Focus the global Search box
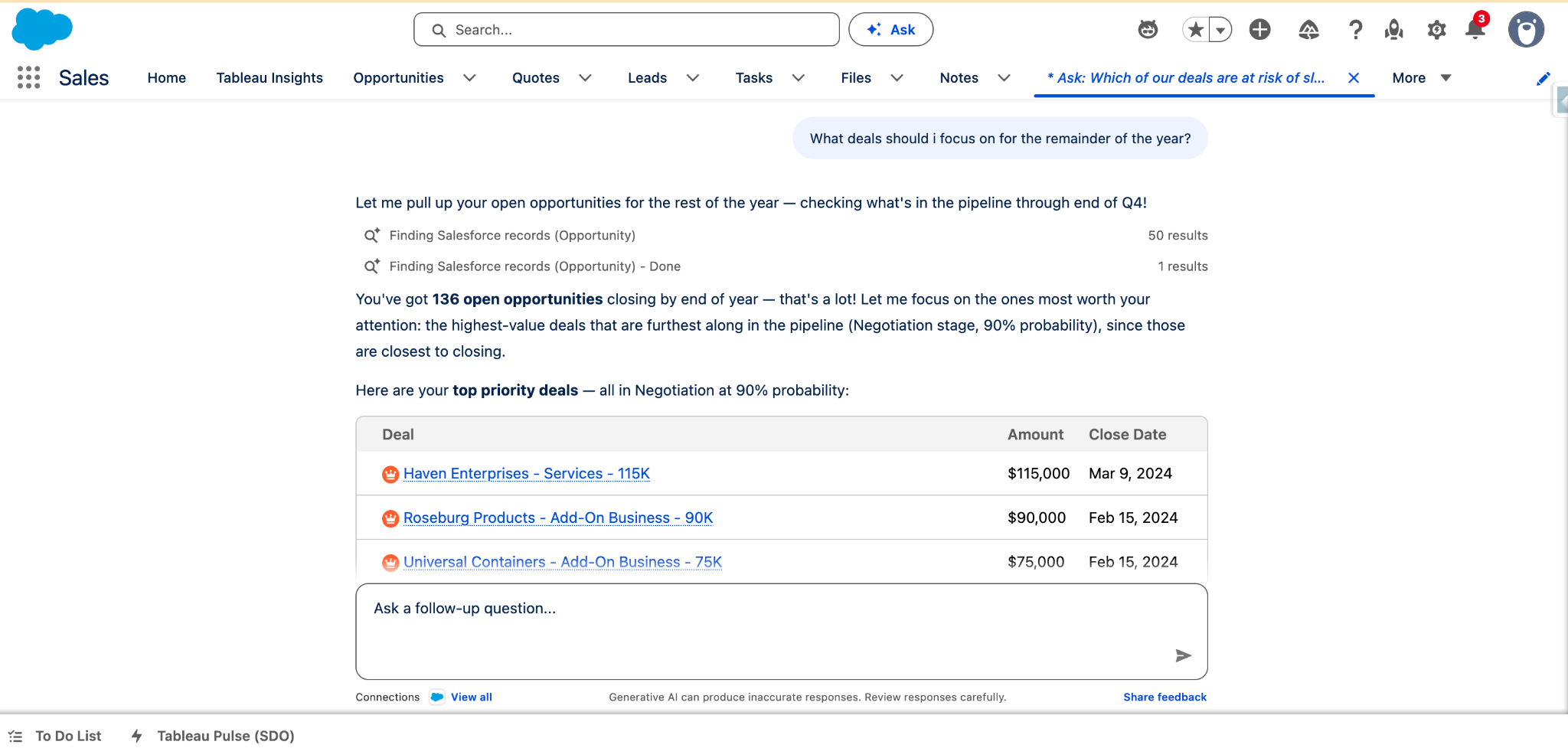Viewport: 1568px width, 748px height. pos(626,30)
